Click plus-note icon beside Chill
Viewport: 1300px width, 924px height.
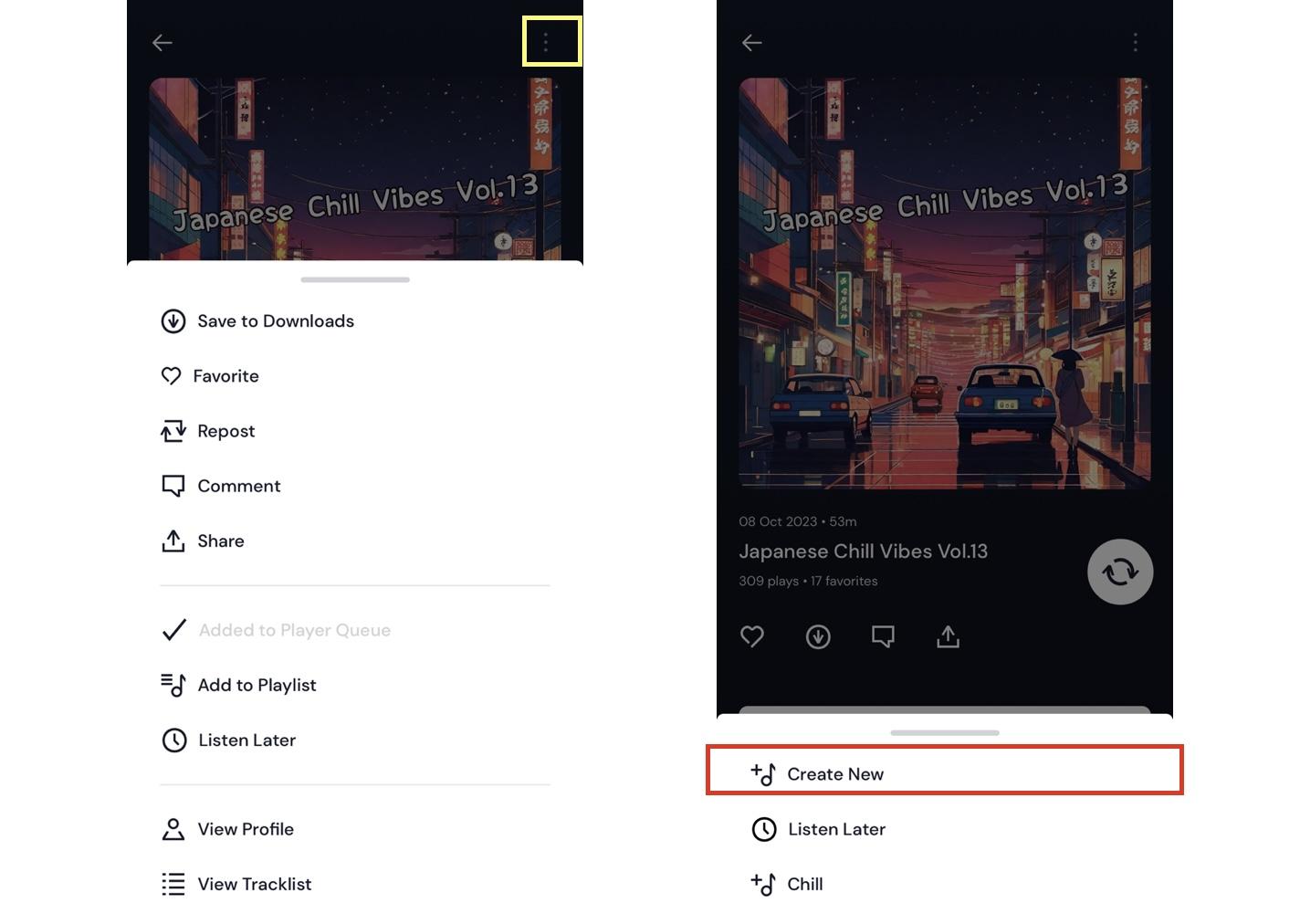click(763, 884)
